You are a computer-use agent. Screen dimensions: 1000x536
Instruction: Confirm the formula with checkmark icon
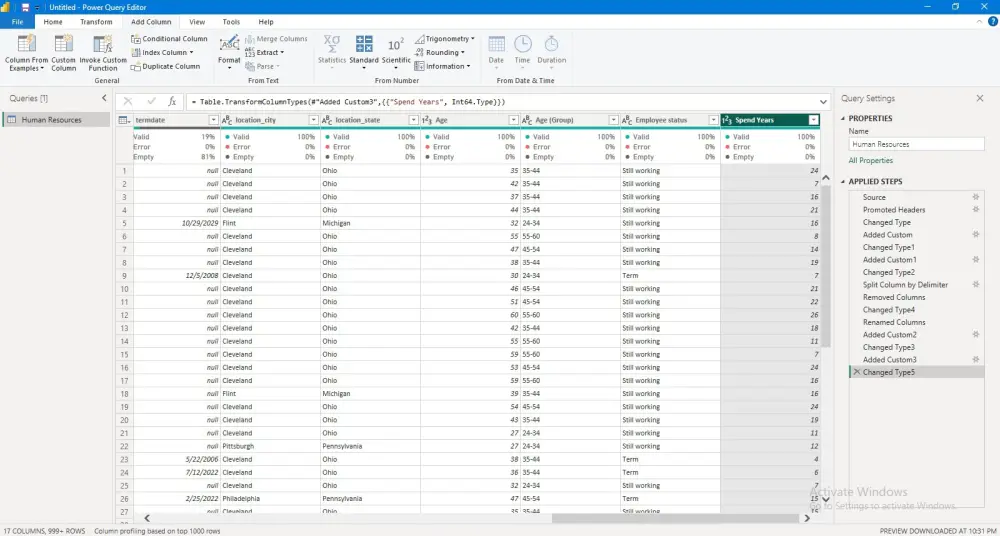click(151, 101)
